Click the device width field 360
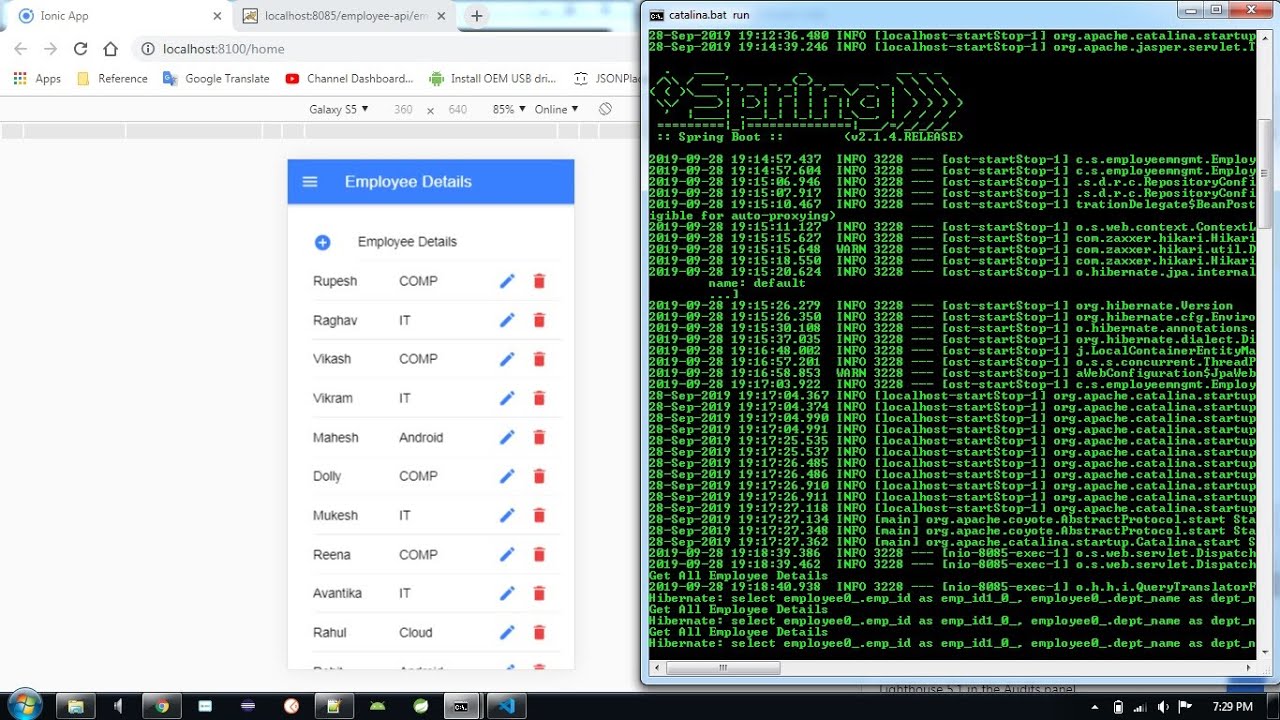The width and height of the screenshot is (1280, 720). click(403, 109)
